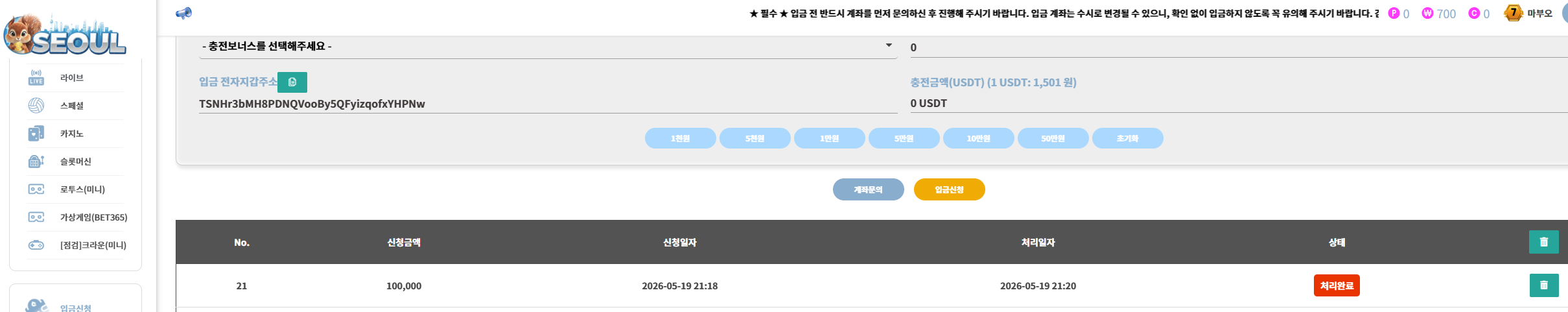Open 슬롯머신 slot machine icon

tap(36, 162)
